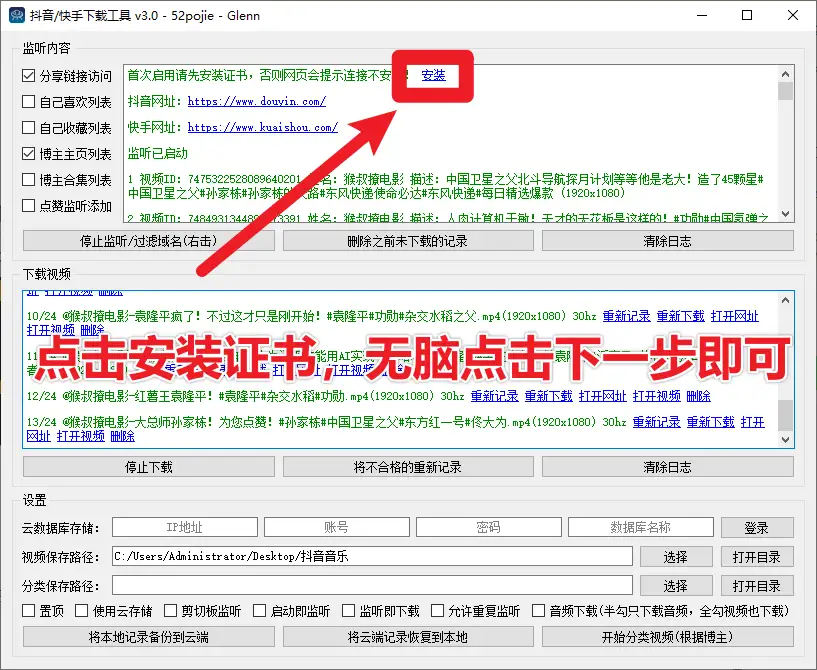Uncheck the 博主主页列表 option
The image size is (817, 670).
click(30, 154)
